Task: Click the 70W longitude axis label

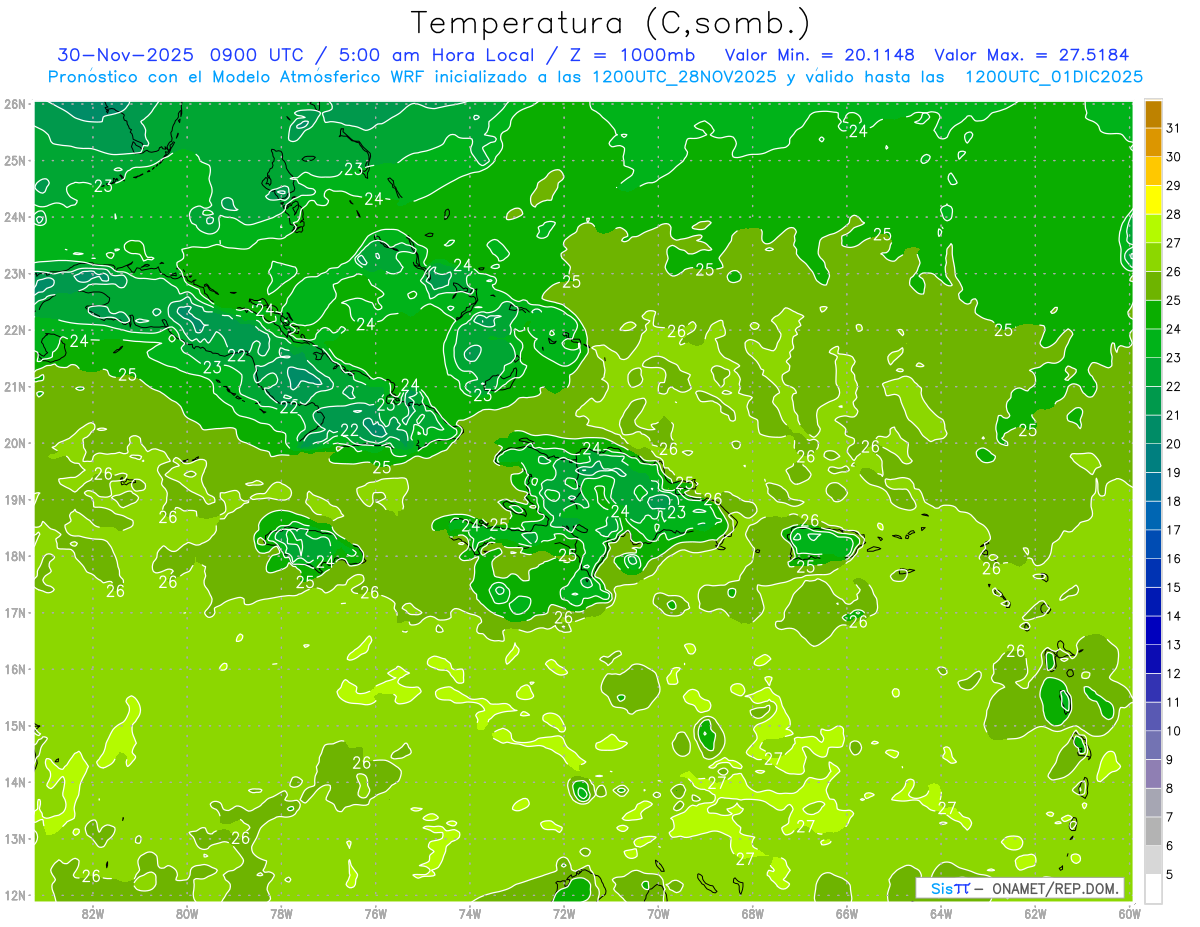Action: tap(658, 913)
